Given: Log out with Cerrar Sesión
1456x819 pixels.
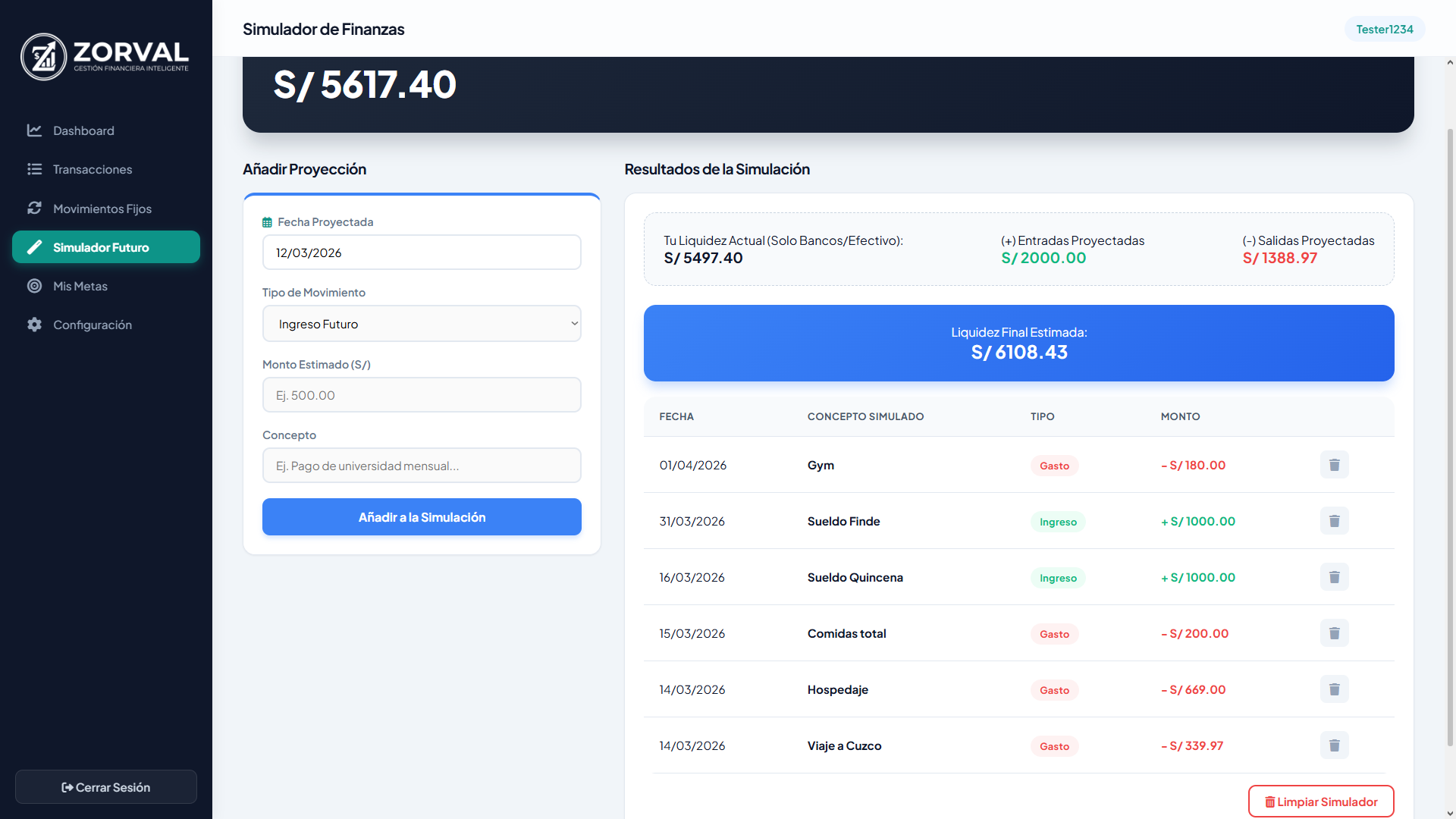Looking at the screenshot, I should (x=106, y=787).
